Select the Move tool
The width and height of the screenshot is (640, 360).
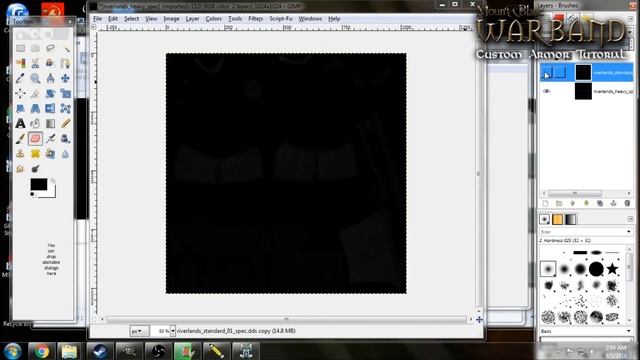click(x=65, y=78)
